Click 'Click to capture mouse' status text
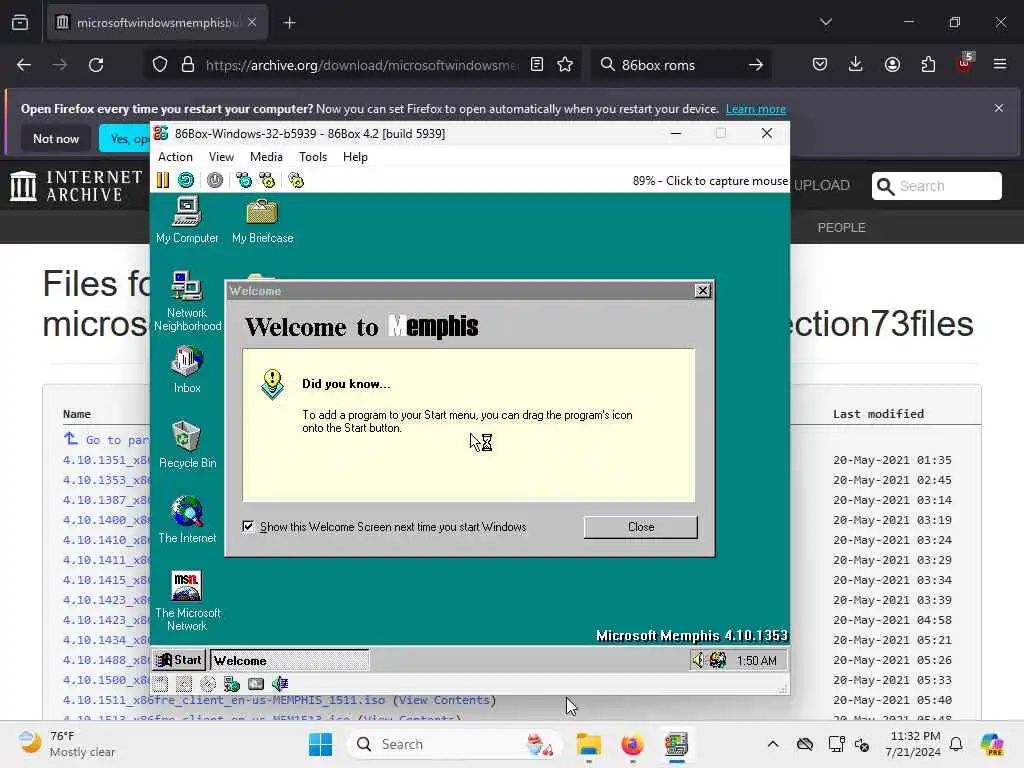Screen dimensions: 1024x768 point(727,181)
